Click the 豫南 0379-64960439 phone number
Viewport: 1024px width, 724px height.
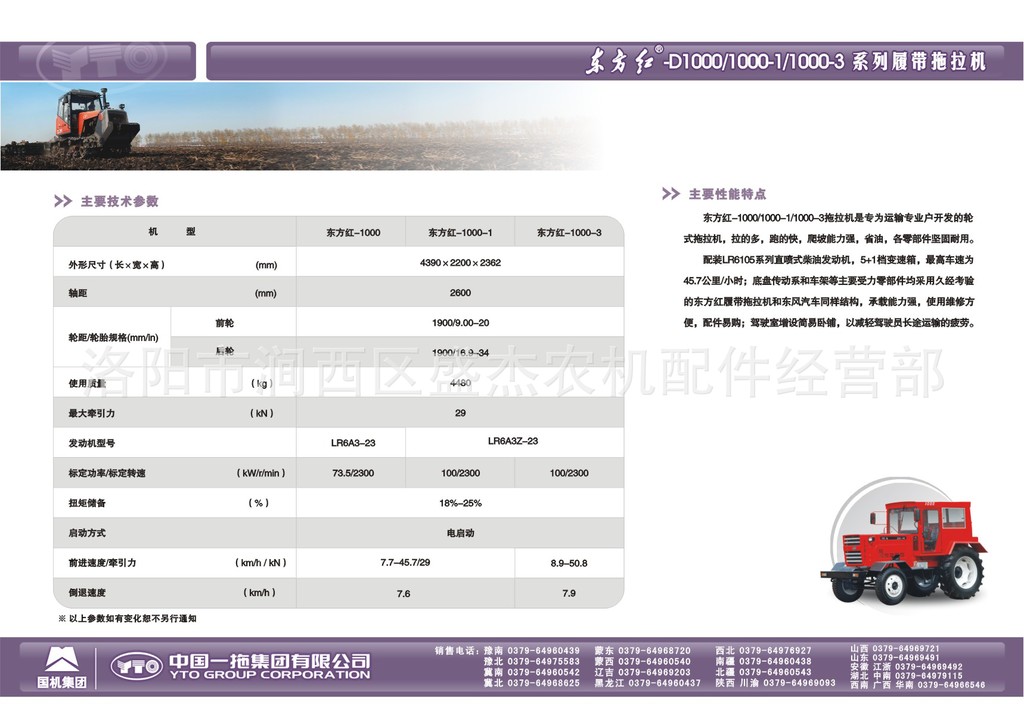point(532,650)
